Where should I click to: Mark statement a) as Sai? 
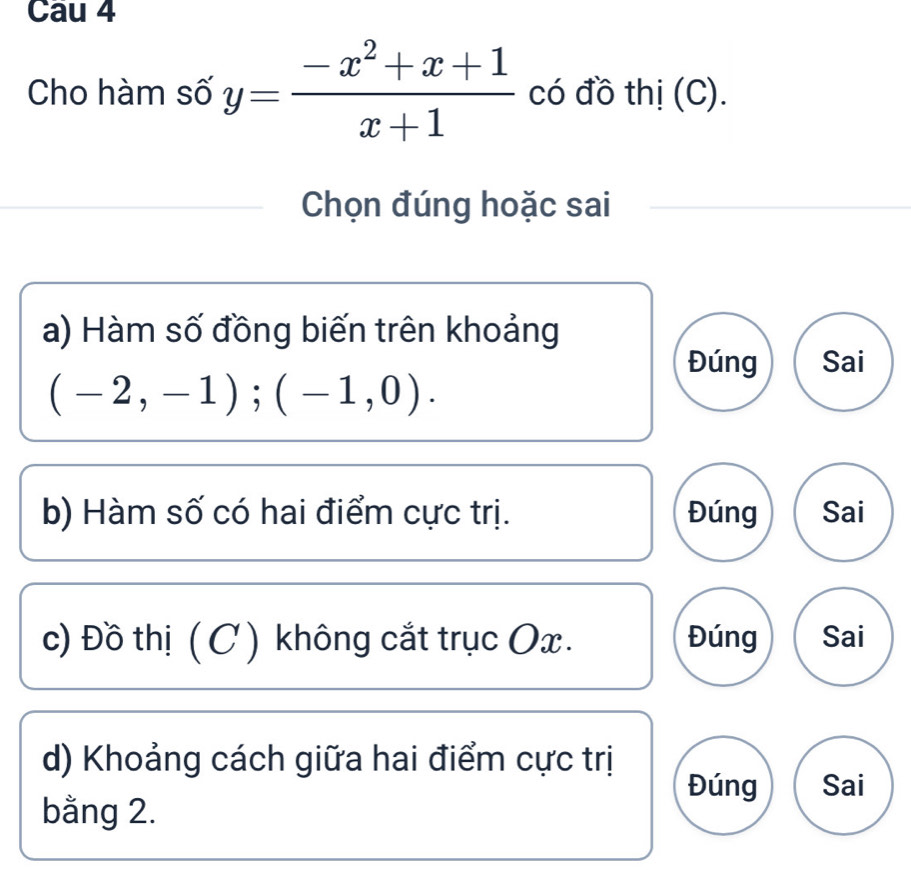pyautogui.click(x=843, y=363)
